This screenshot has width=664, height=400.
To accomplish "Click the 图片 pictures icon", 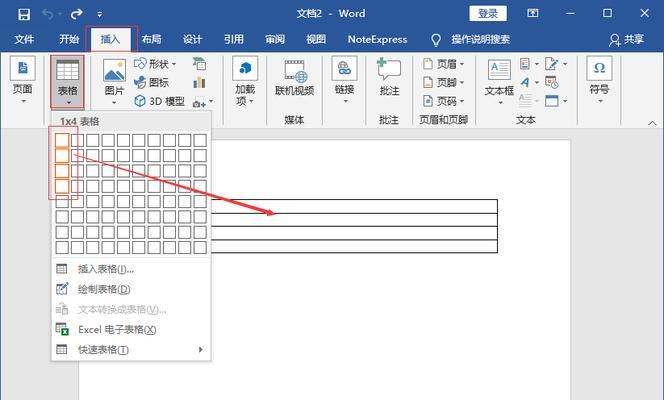I will (114, 70).
